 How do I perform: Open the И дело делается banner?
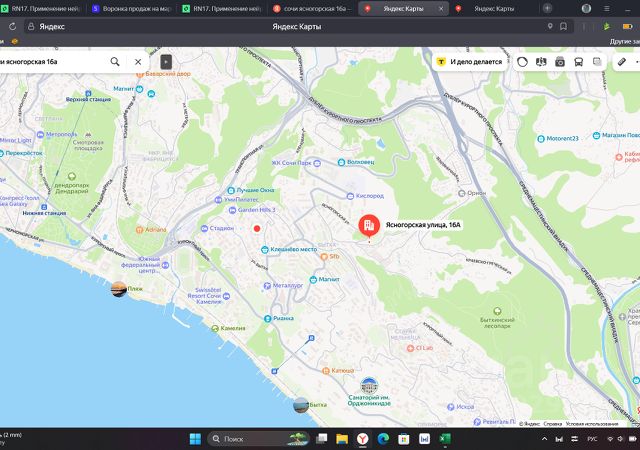pos(469,62)
